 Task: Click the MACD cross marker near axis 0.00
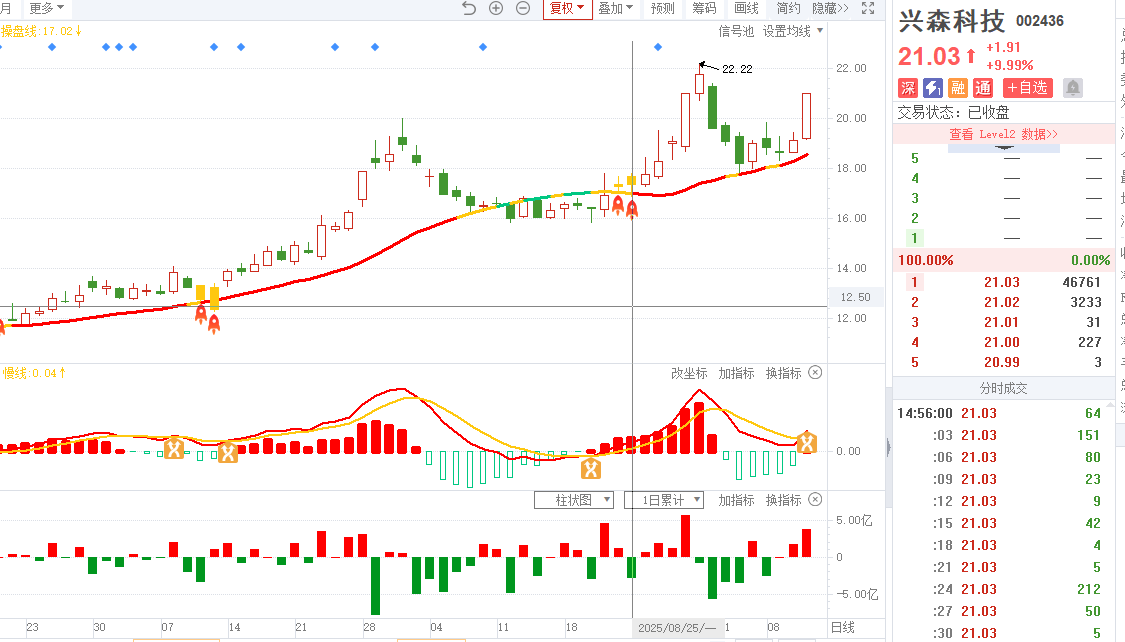807,443
